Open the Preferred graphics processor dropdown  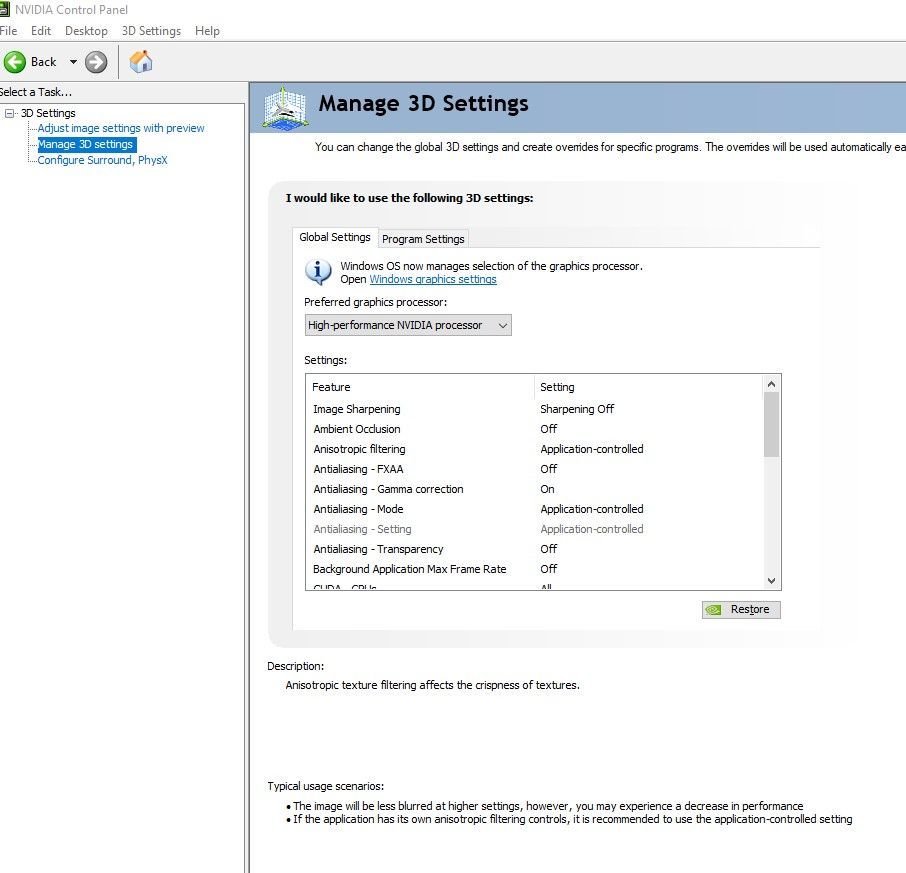pyautogui.click(x=408, y=325)
